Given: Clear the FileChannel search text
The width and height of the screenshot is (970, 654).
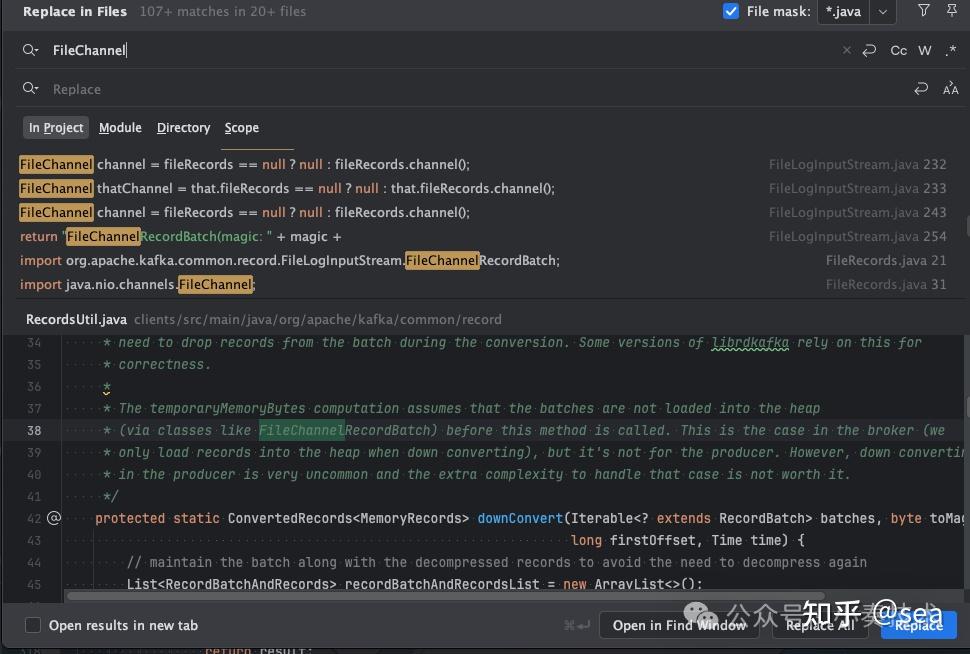Looking at the screenshot, I should point(847,50).
